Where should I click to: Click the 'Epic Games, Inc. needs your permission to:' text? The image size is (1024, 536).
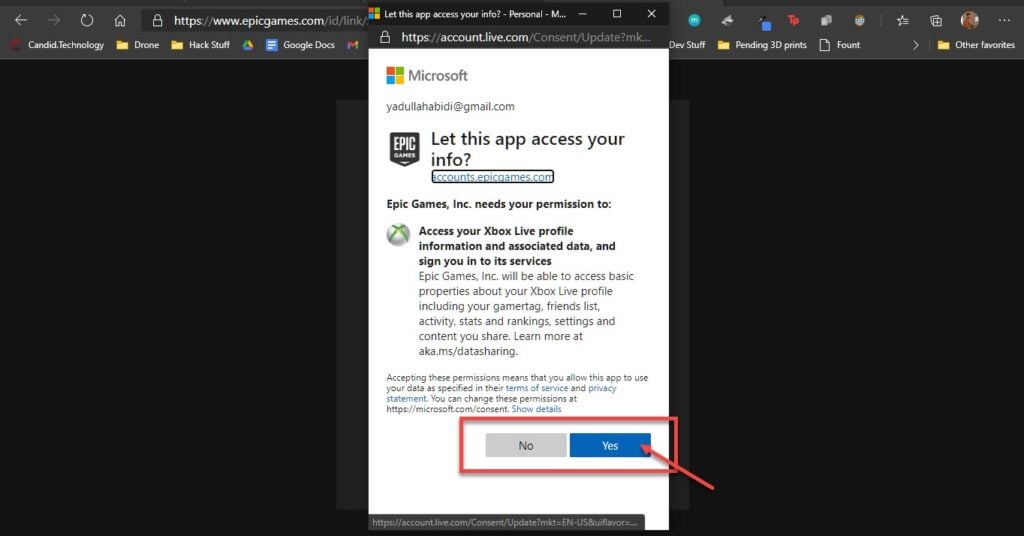click(x=499, y=204)
